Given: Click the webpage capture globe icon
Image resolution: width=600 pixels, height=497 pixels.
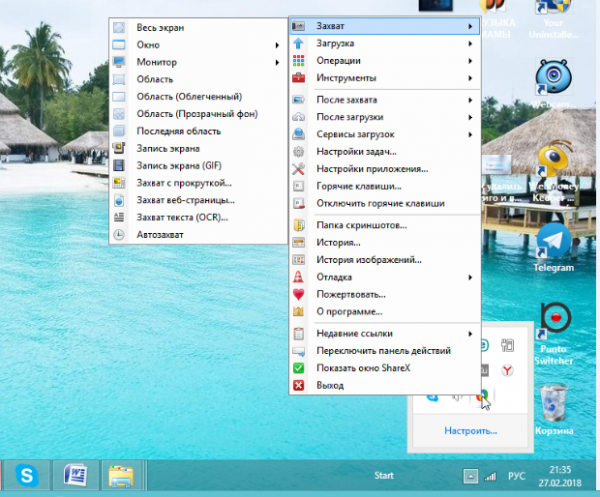Looking at the screenshot, I should point(119,200).
